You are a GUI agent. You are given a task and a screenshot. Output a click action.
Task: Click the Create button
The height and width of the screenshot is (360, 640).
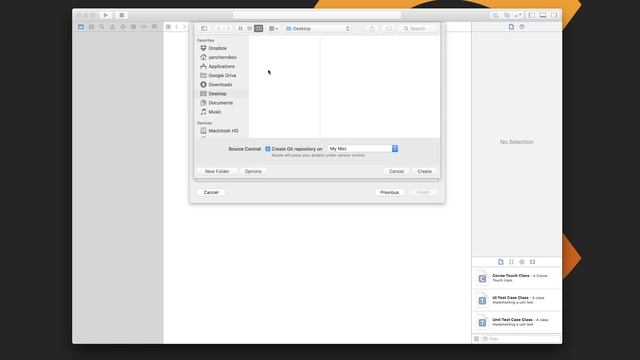click(424, 171)
